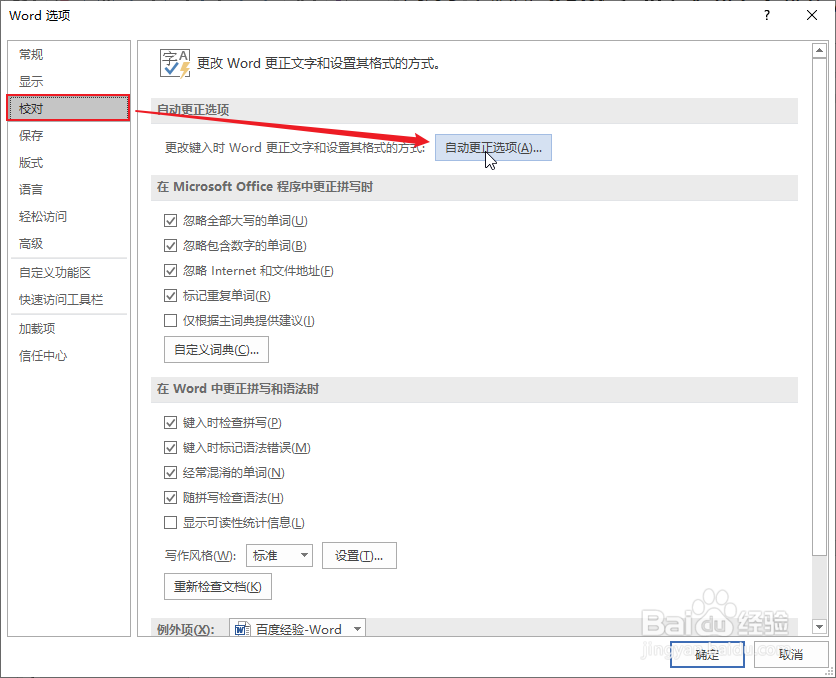Close the Word 选项 dialog

811,15
